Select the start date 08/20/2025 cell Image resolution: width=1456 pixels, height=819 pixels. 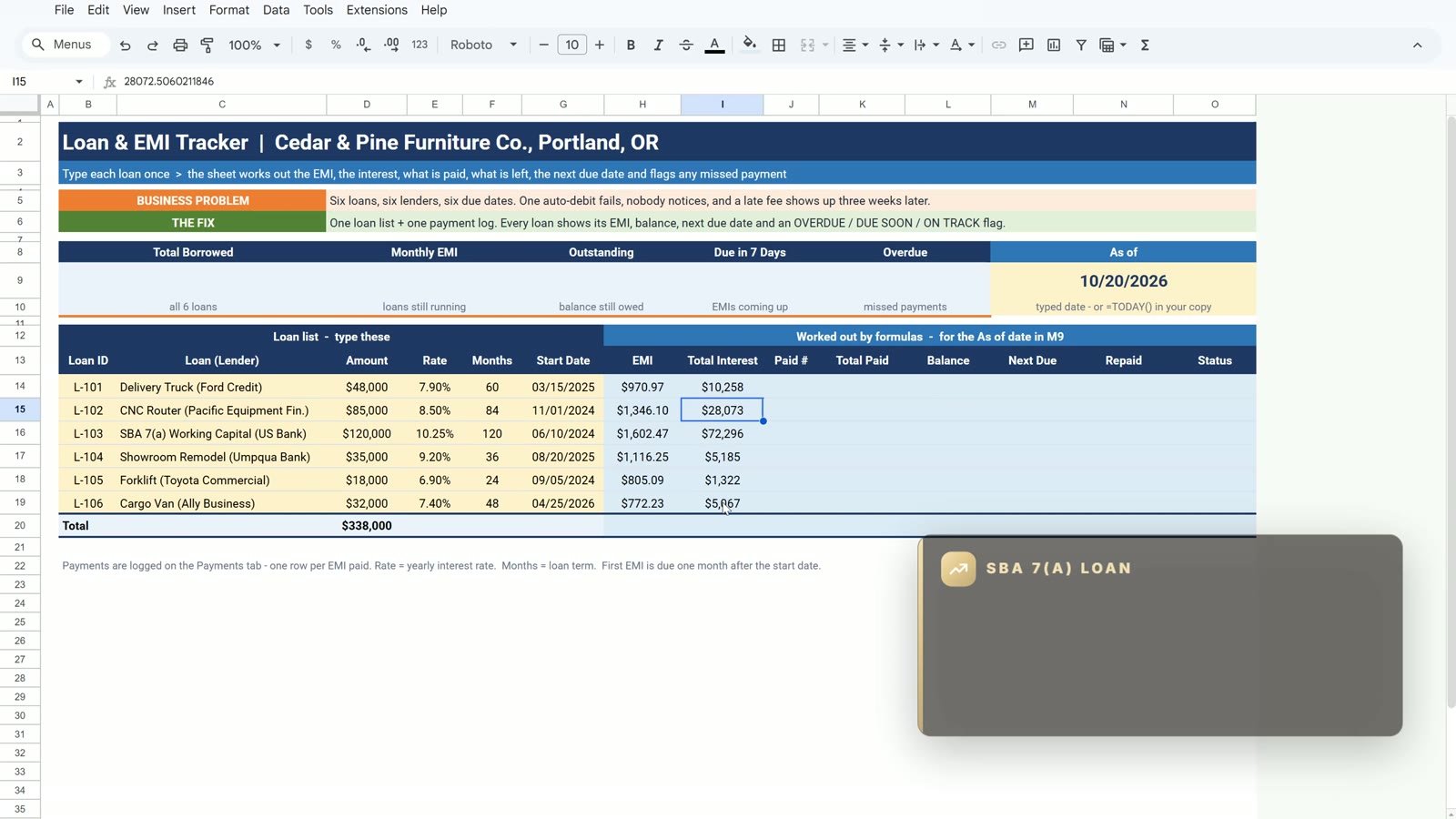[563, 457]
